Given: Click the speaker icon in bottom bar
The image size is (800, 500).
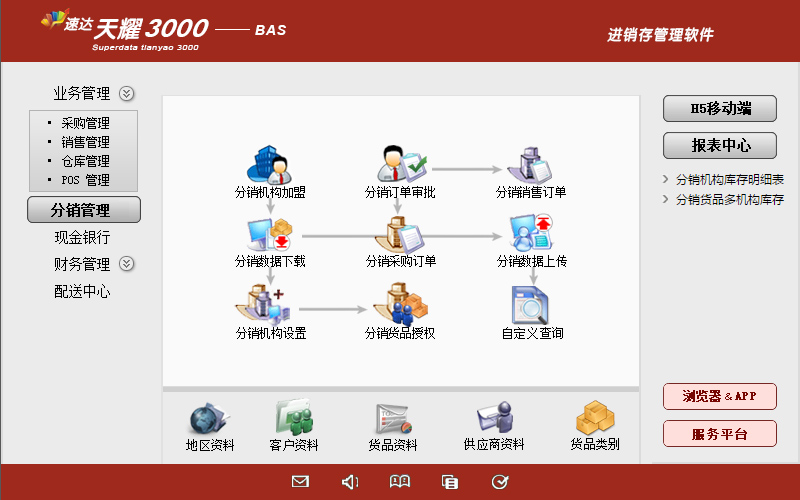Looking at the screenshot, I should (x=350, y=482).
